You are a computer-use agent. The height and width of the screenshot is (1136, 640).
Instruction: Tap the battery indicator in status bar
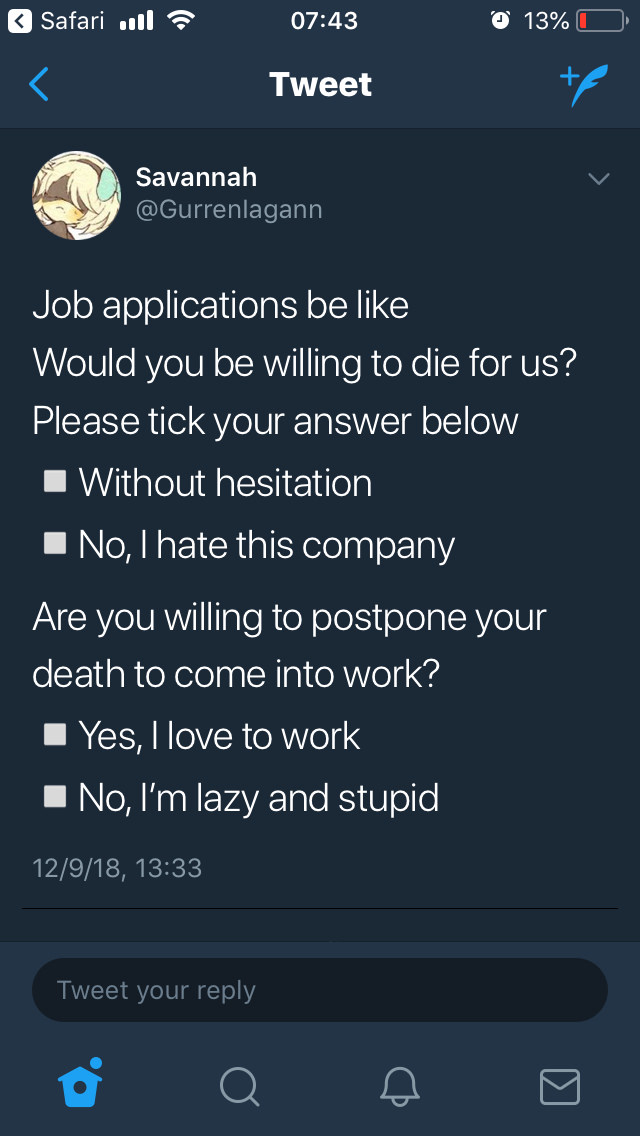click(598, 21)
